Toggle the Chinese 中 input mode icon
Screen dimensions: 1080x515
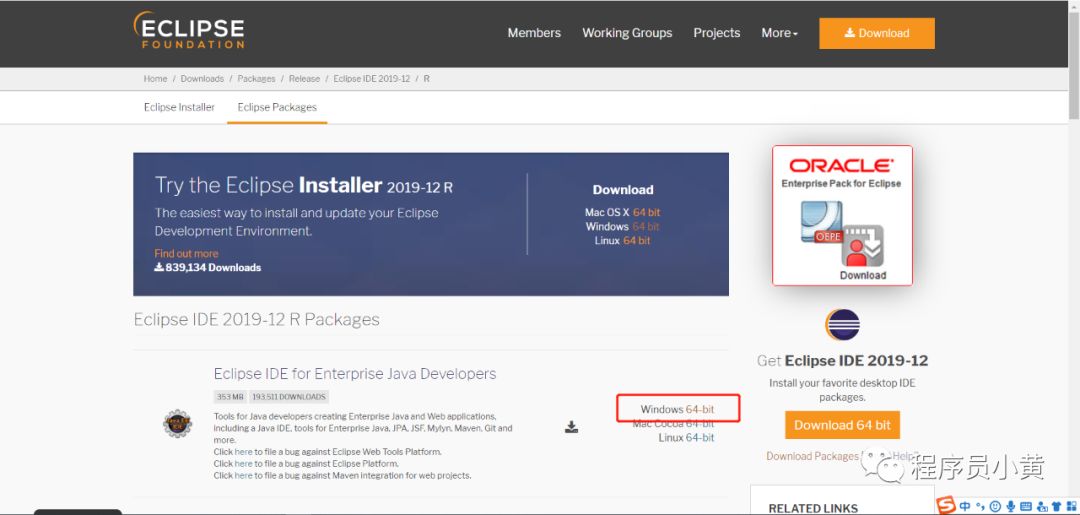coord(965,507)
